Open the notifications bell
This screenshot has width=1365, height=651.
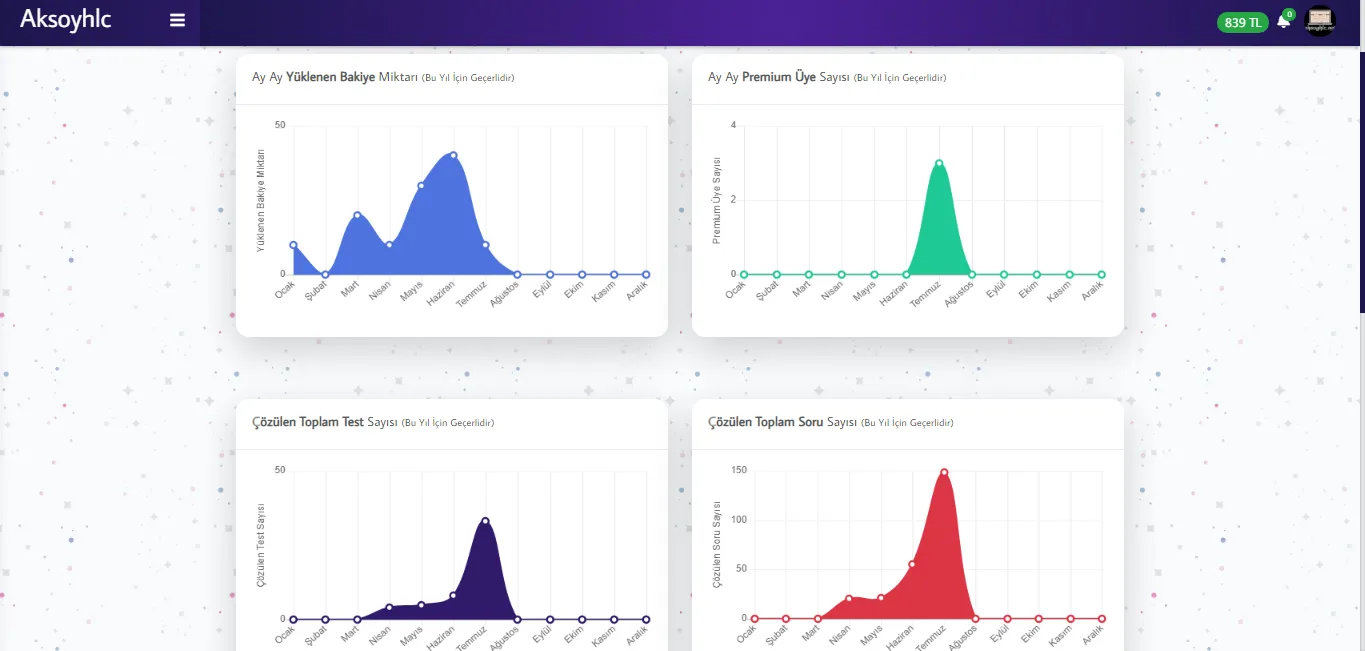point(1284,21)
